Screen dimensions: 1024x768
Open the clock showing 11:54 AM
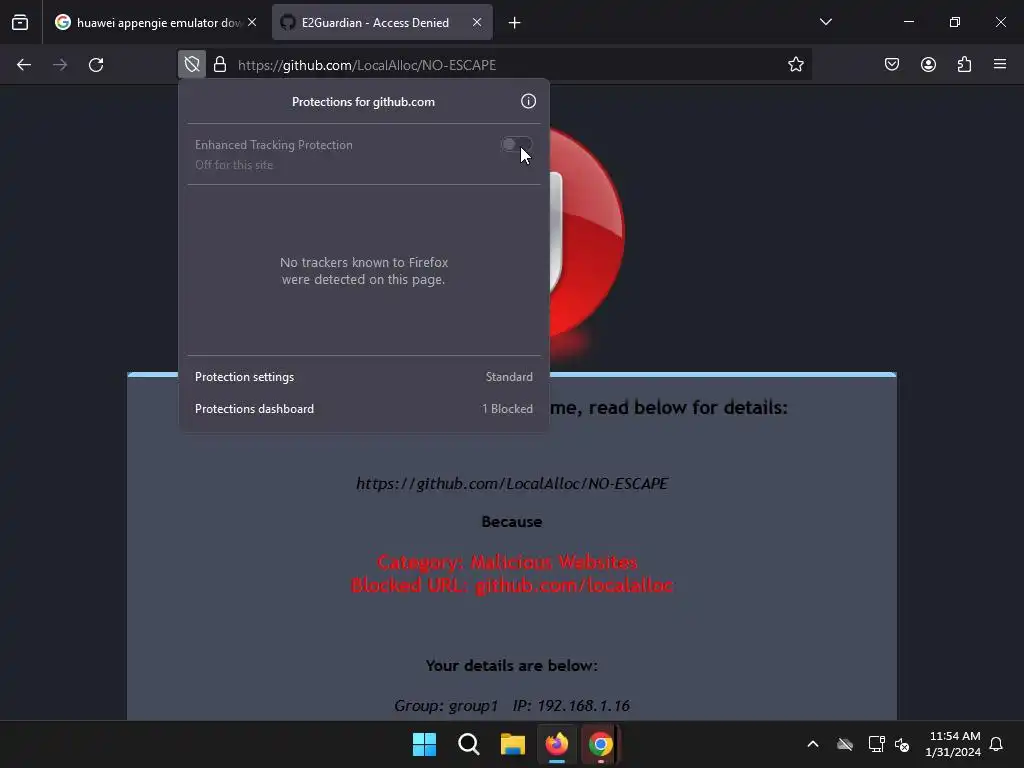click(x=953, y=744)
